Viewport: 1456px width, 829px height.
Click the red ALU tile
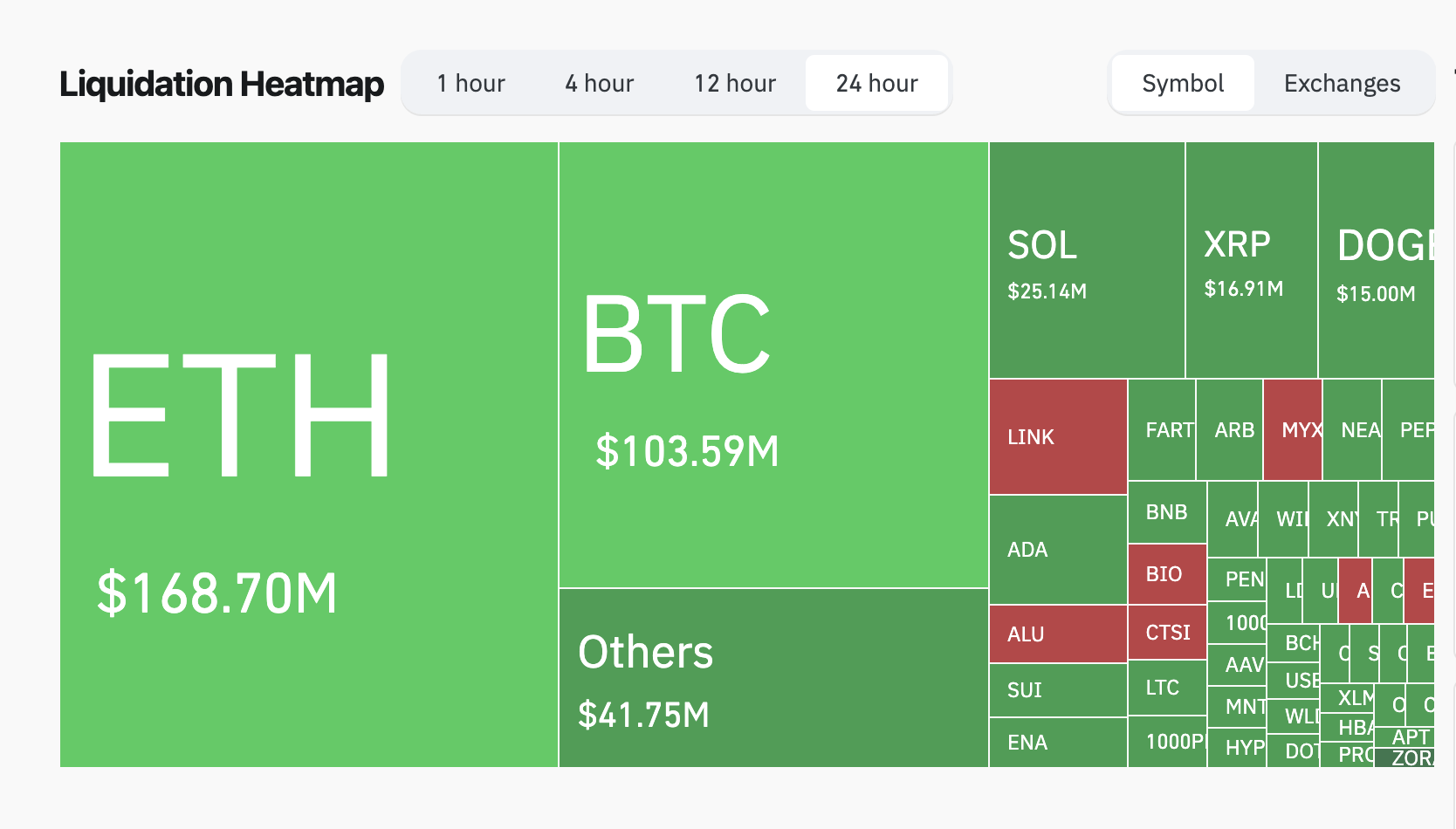pyautogui.click(x=1056, y=634)
